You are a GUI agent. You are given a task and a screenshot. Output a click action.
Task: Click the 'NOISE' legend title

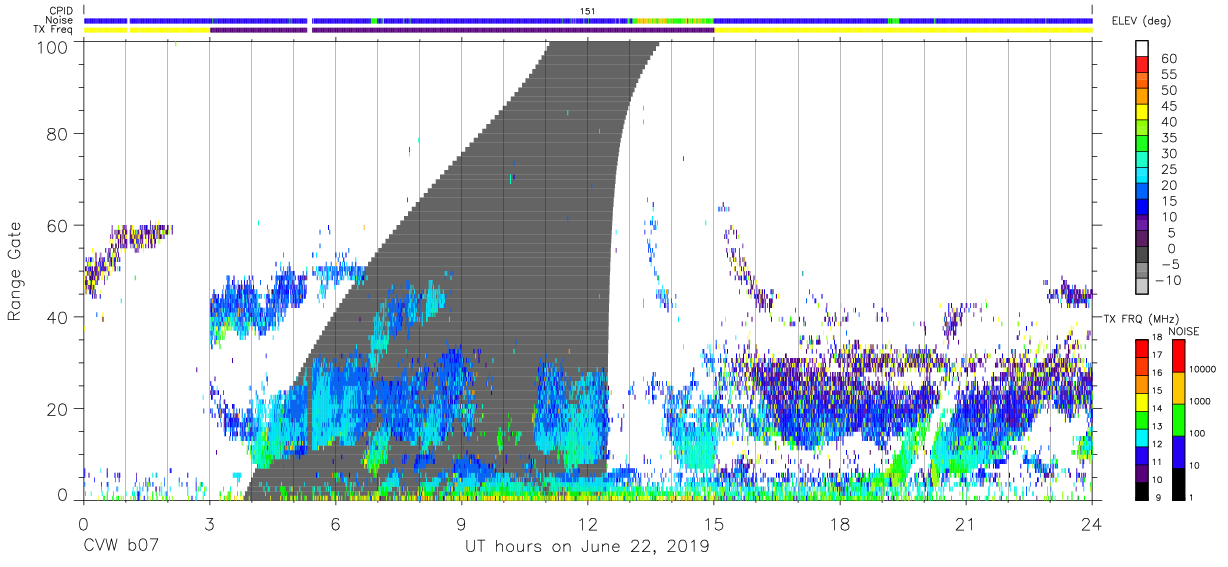1185,331
